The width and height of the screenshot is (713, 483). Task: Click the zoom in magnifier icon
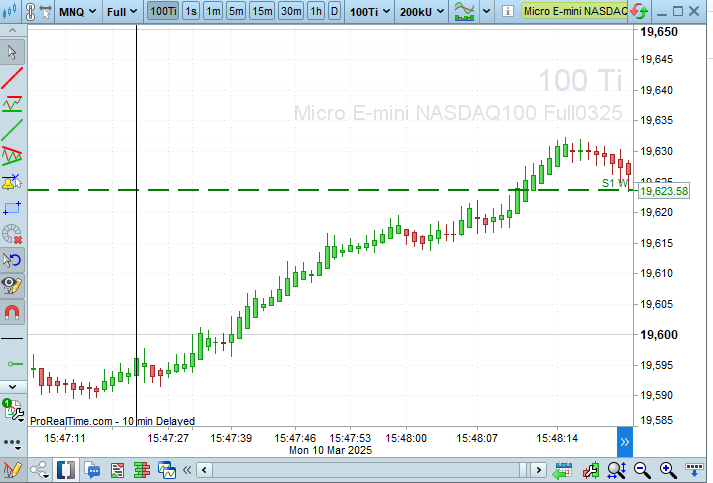pos(668,470)
